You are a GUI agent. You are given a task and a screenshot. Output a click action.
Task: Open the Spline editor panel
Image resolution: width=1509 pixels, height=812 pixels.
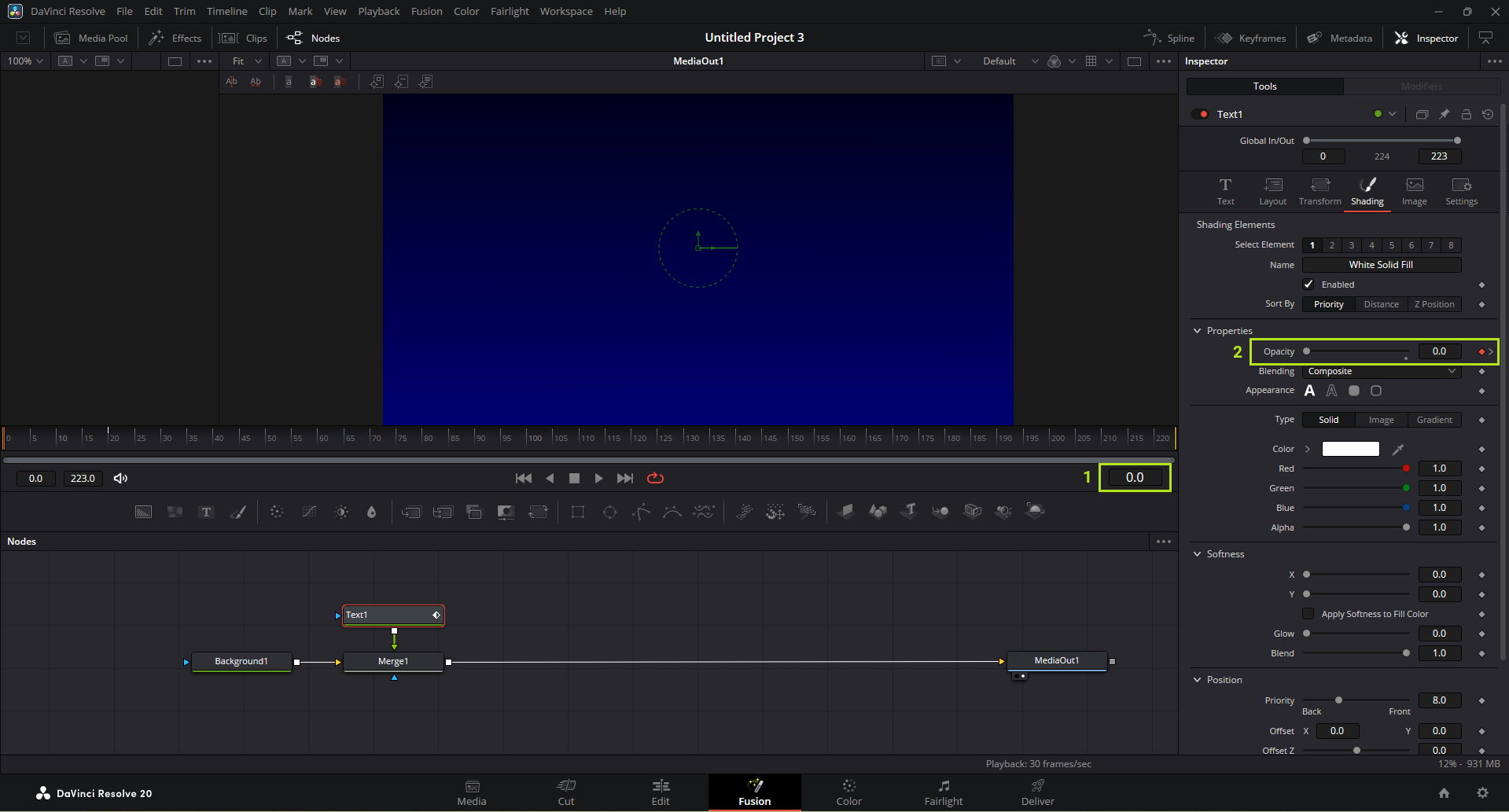[x=1169, y=38]
